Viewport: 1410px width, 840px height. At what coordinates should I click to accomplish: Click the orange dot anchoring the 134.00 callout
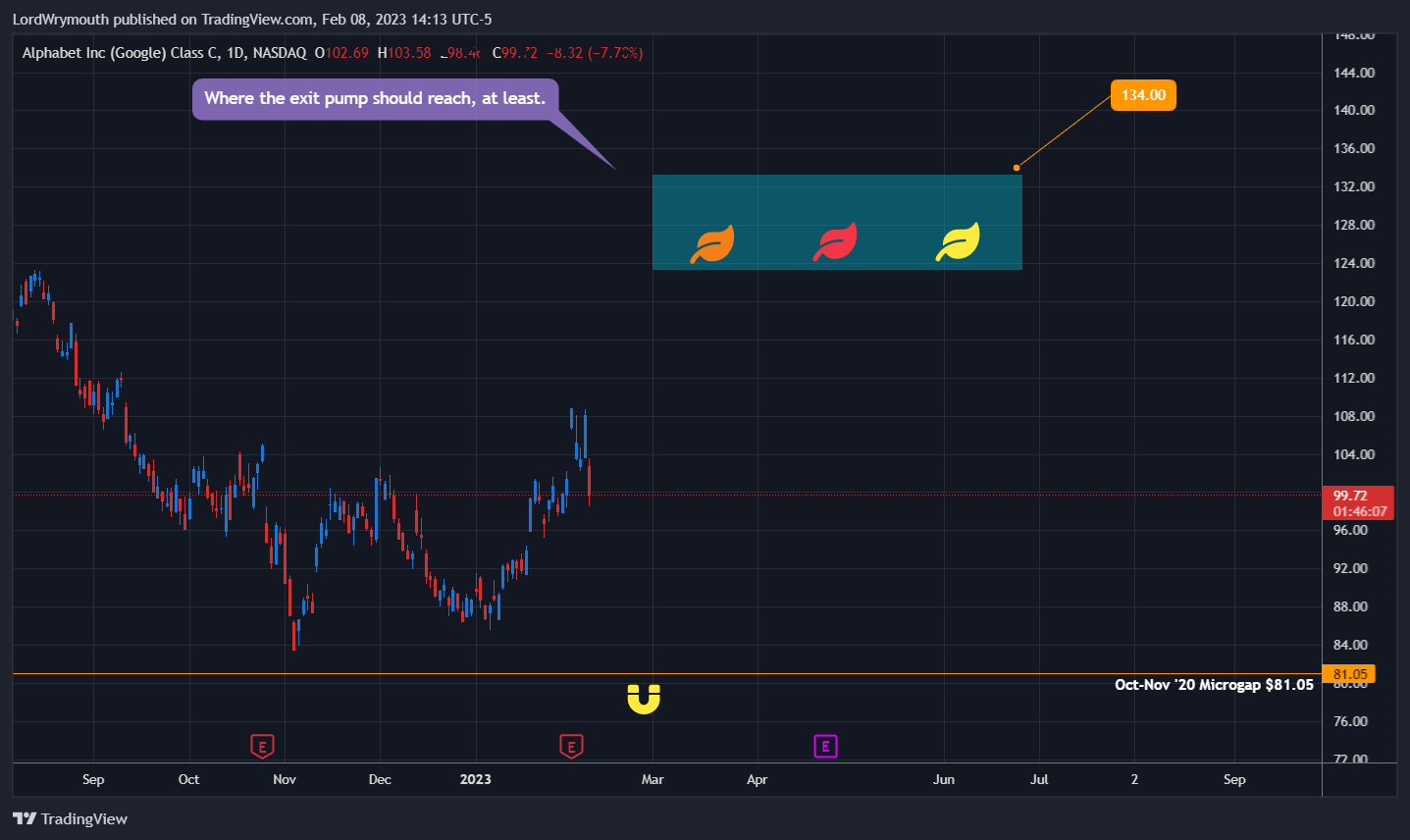1017,168
